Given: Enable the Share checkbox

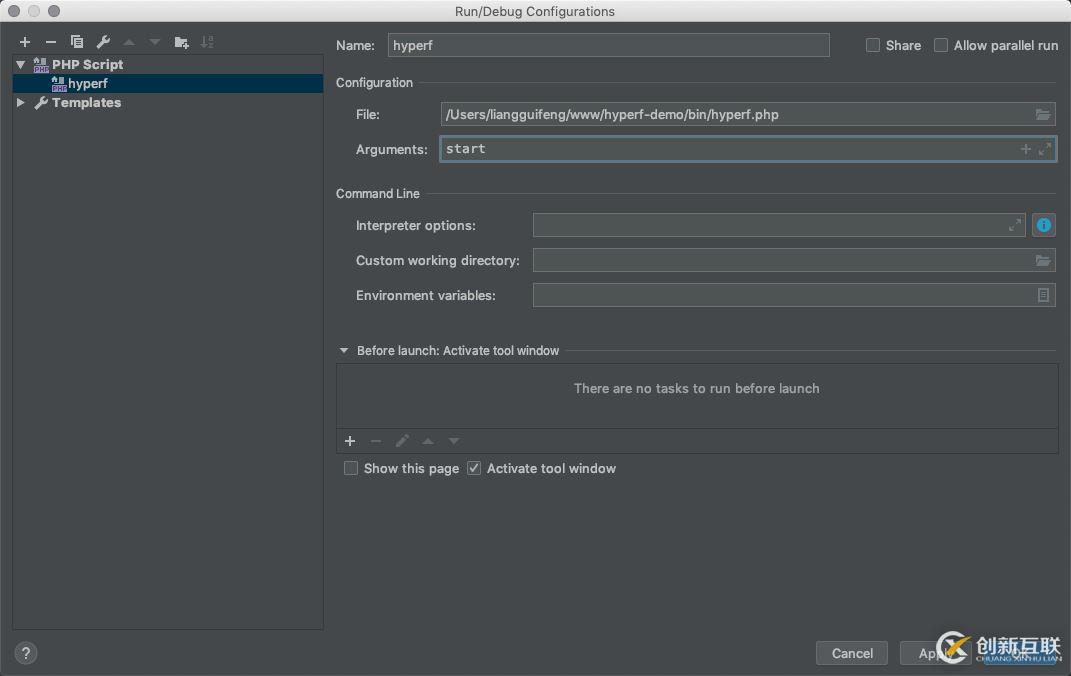Looking at the screenshot, I should click(873, 45).
